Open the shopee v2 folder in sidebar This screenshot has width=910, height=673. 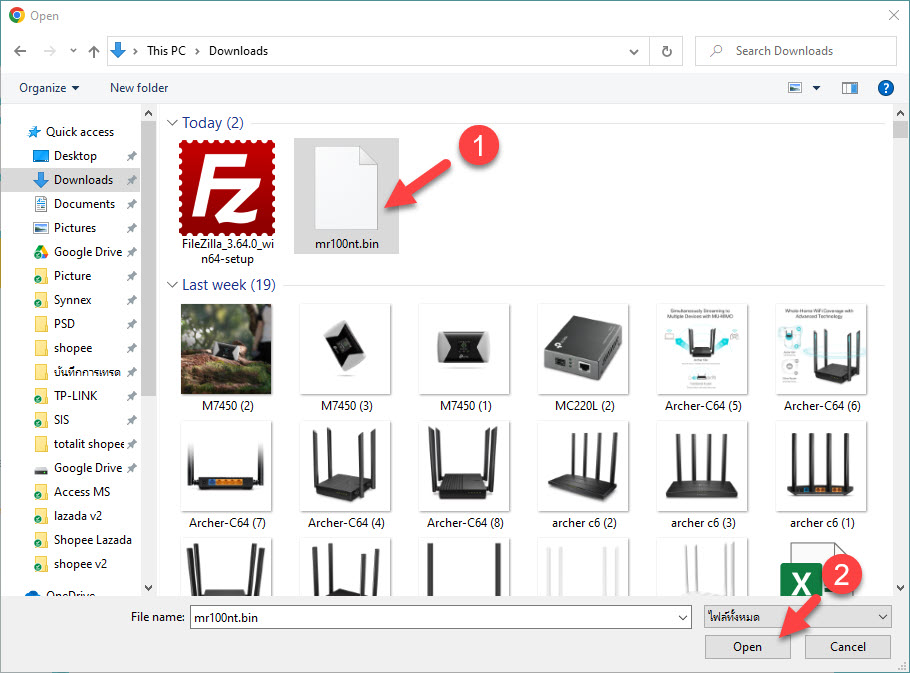[70, 564]
